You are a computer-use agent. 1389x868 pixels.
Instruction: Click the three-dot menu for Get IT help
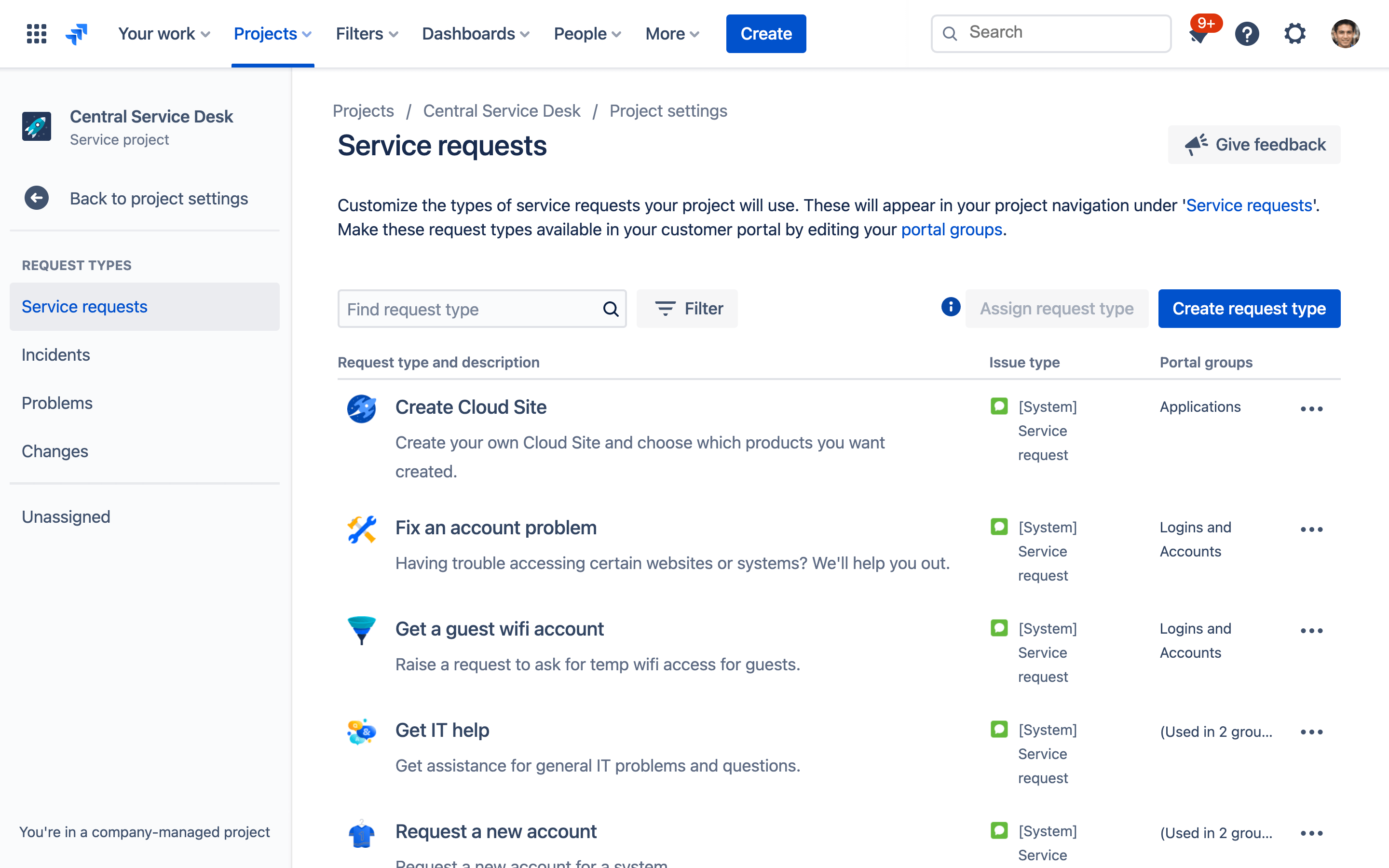click(1312, 732)
